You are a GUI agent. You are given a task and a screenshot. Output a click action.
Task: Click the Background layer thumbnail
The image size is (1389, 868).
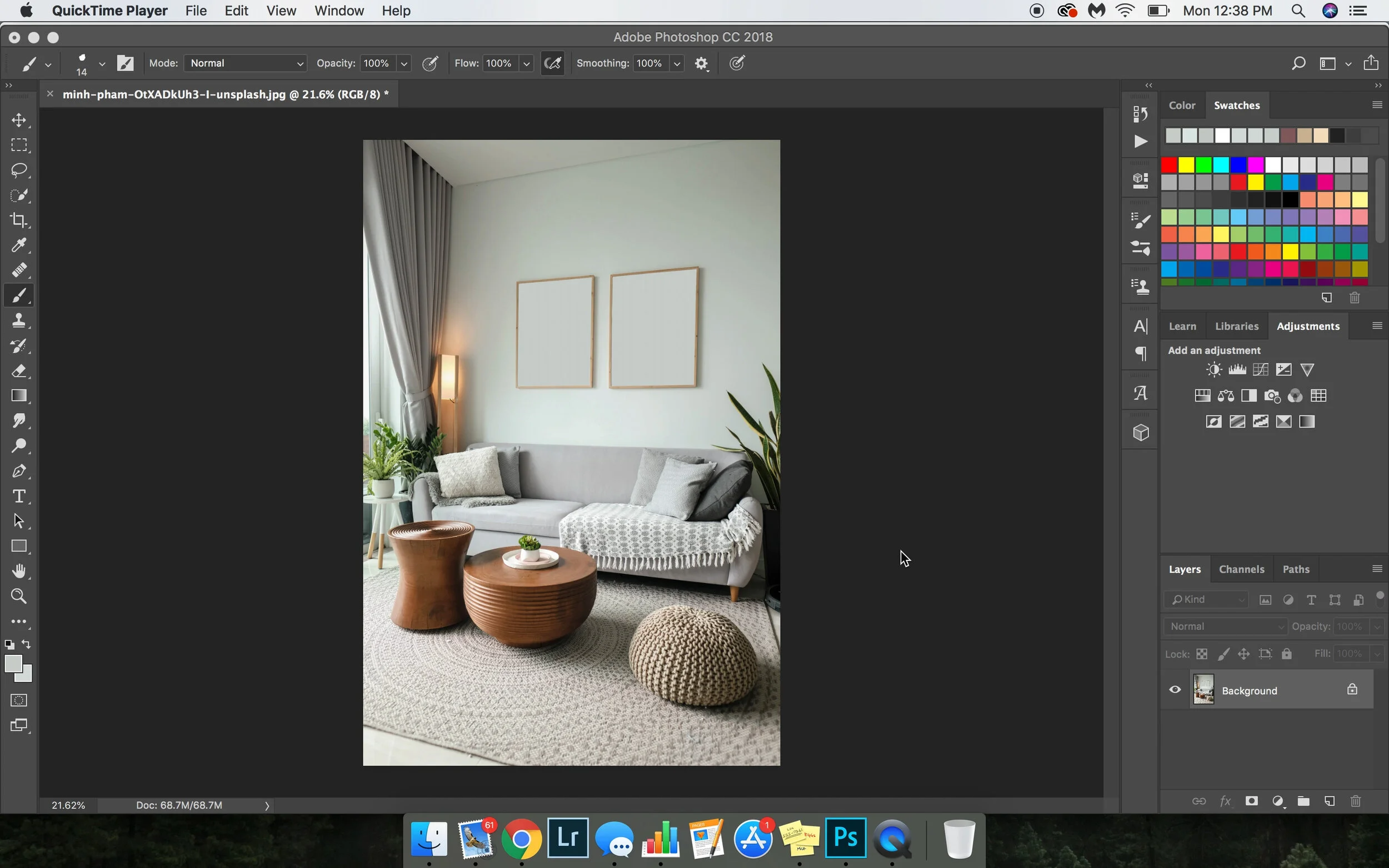coord(1203,690)
